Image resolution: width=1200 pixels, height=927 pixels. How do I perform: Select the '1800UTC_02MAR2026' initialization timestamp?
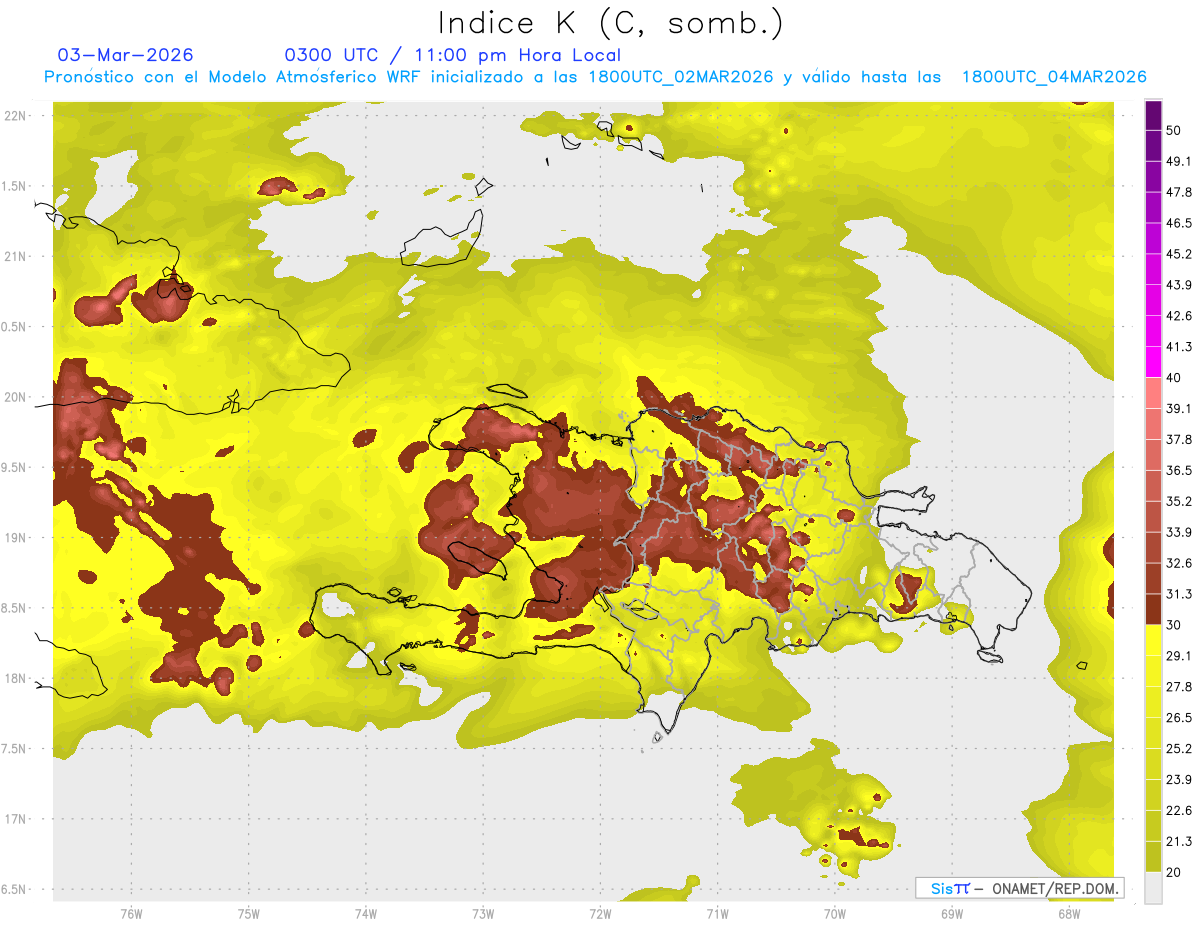(682, 77)
